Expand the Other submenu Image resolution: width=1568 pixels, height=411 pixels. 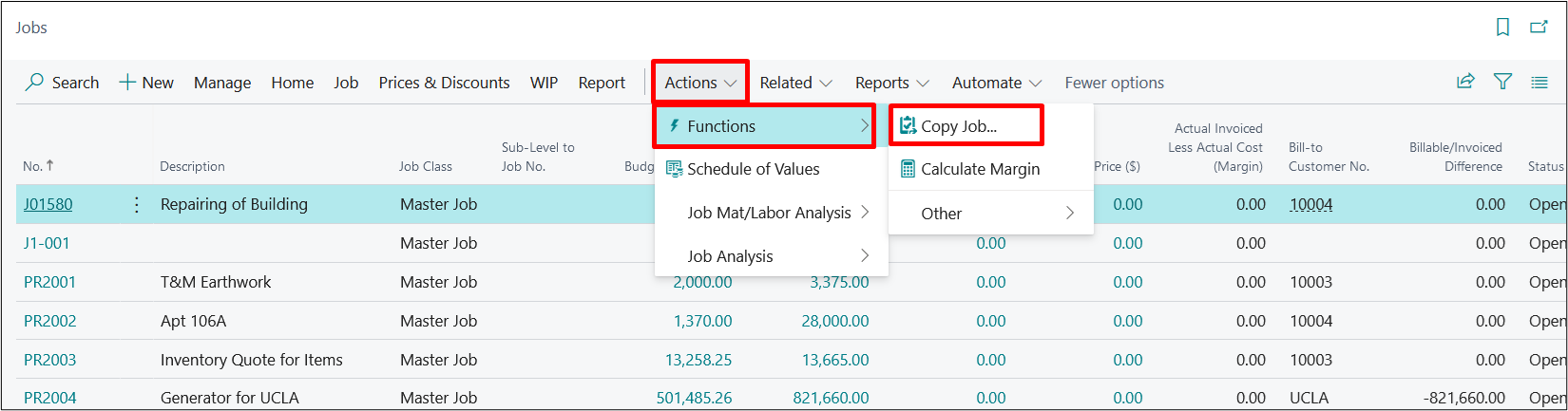(990, 214)
